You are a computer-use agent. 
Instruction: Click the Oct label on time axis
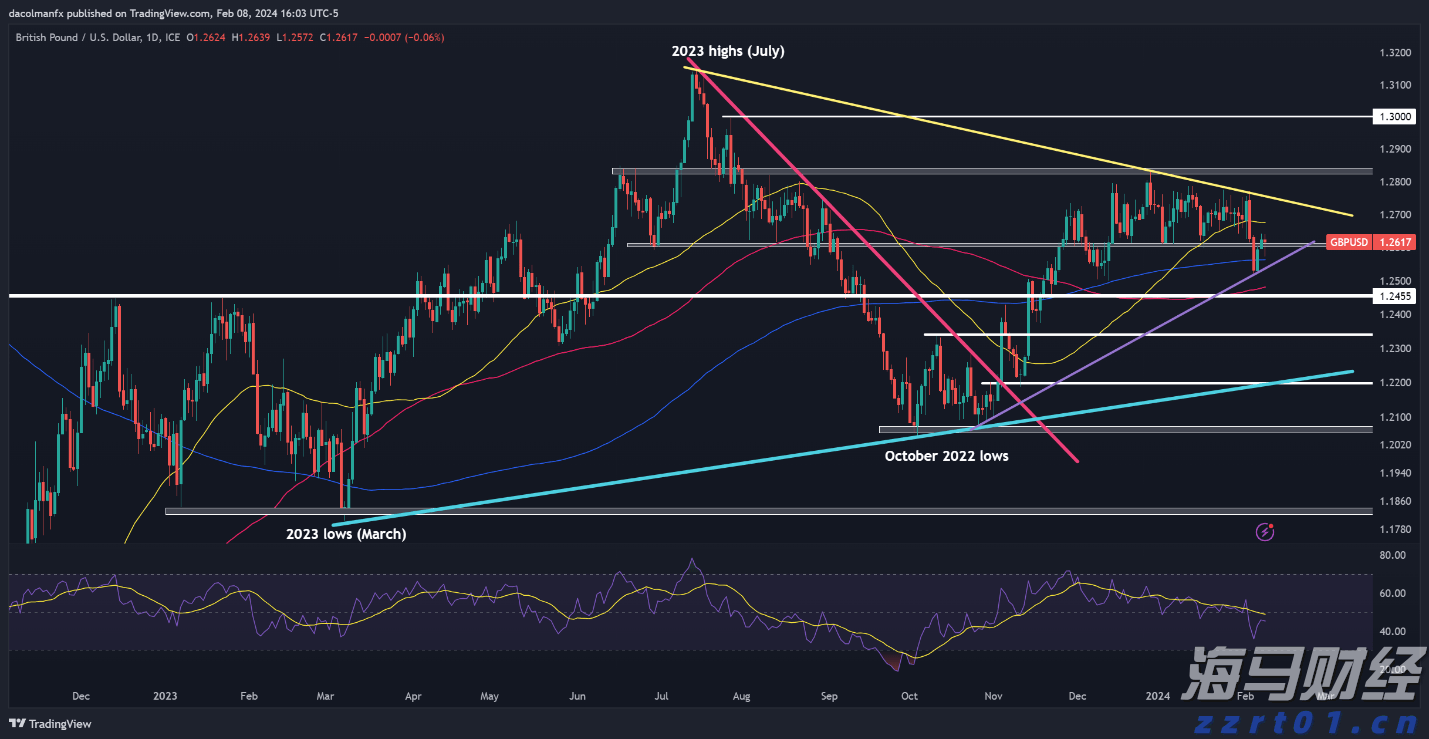(909, 695)
